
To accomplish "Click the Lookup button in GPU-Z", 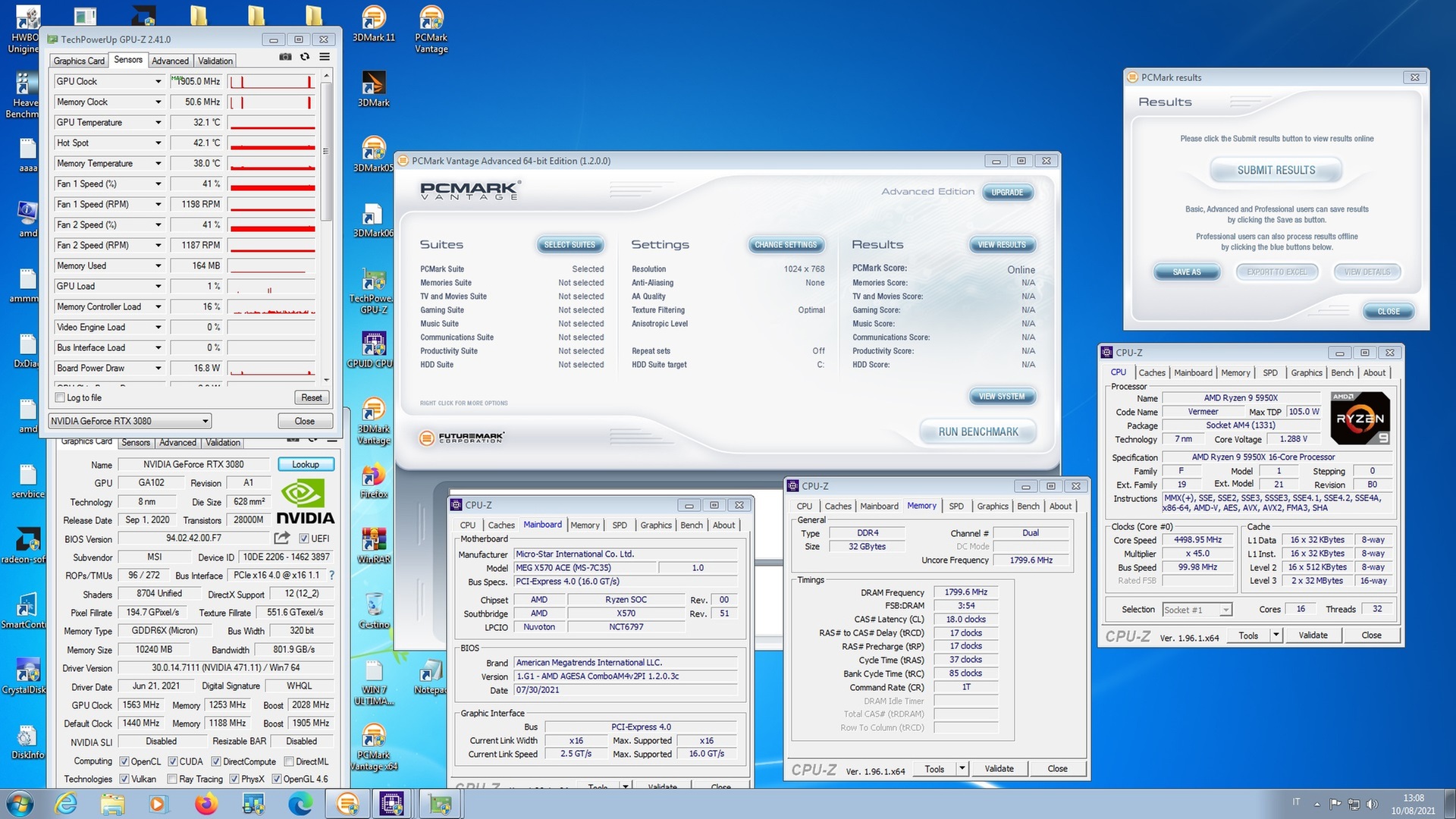I will (306, 464).
